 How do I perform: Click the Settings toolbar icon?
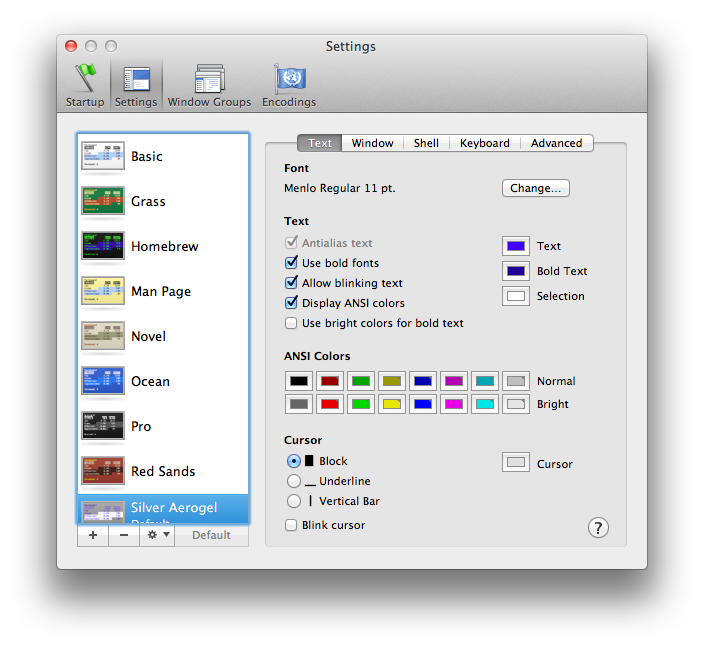click(x=135, y=85)
